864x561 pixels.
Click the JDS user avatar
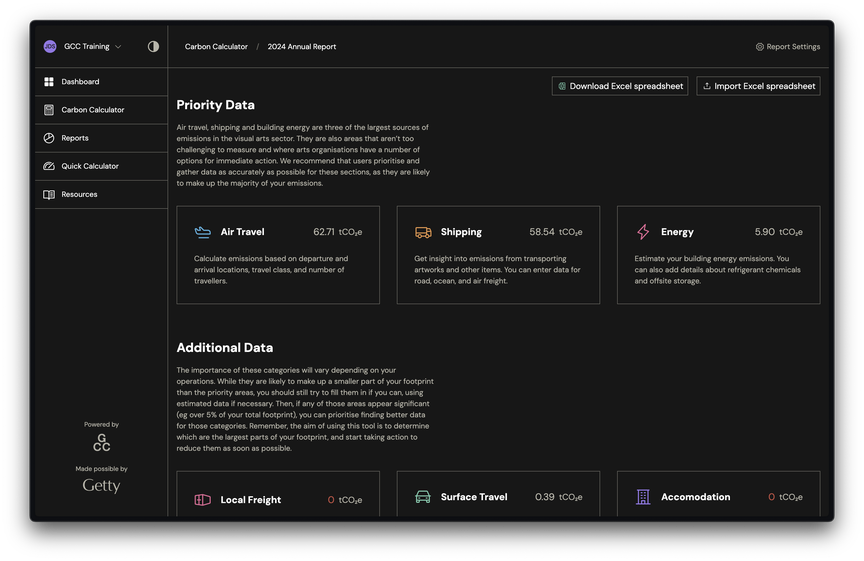50,46
